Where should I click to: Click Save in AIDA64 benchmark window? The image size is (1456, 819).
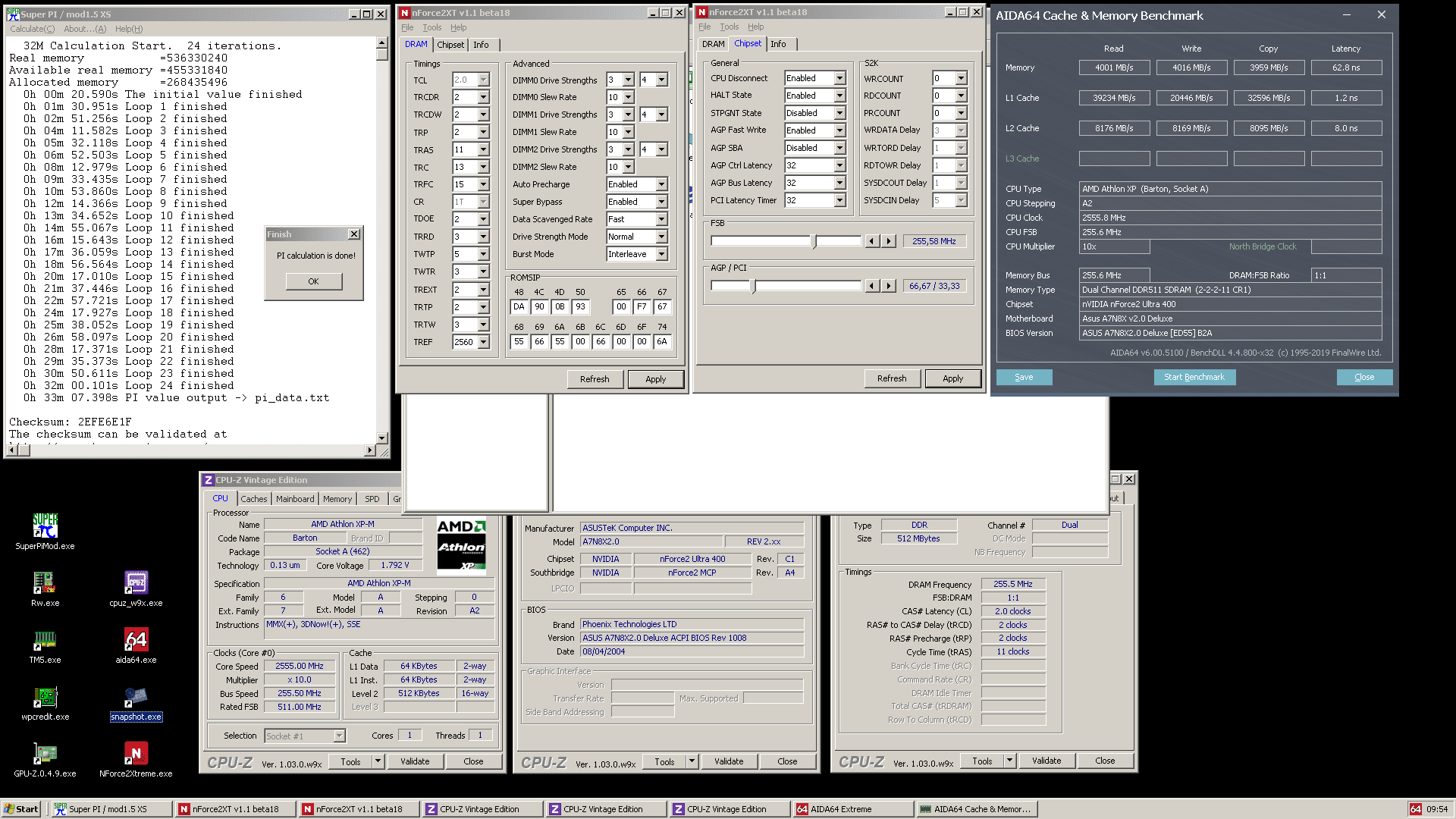coord(1024,377)
